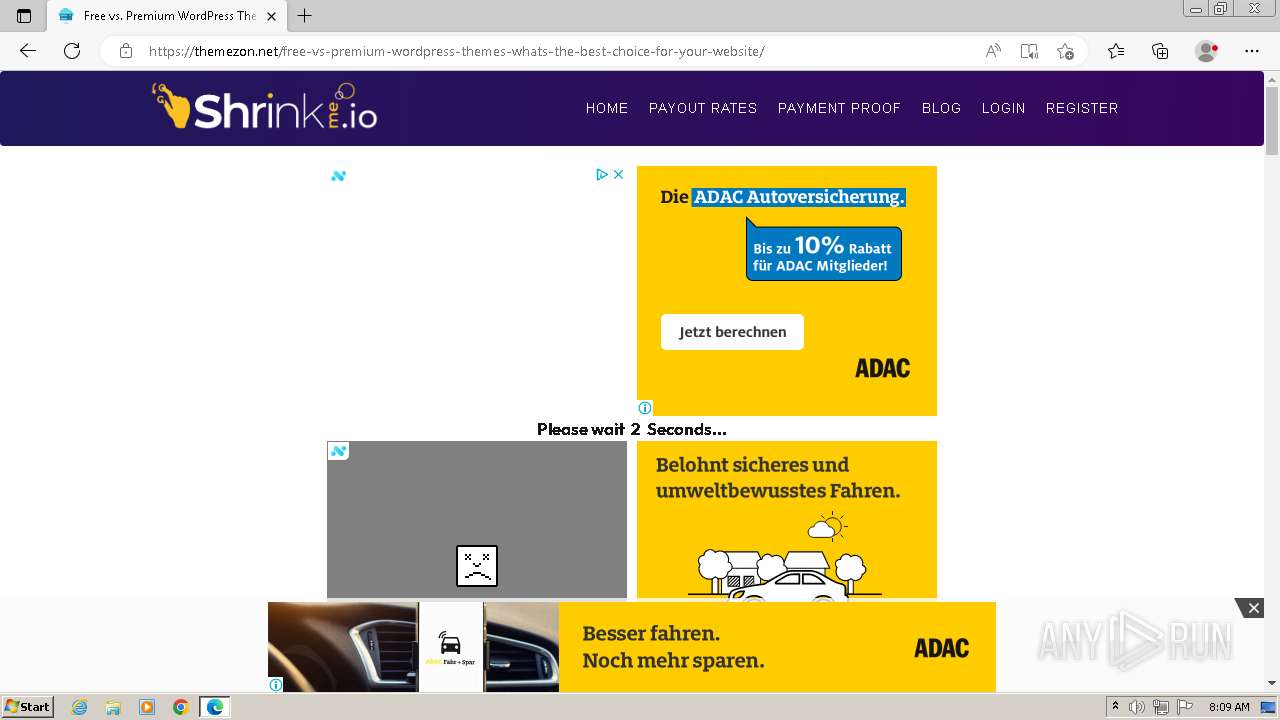
Task: Click the Besser fahren. Noch mehr sparen. banner
Action: [x=673, y=647]
